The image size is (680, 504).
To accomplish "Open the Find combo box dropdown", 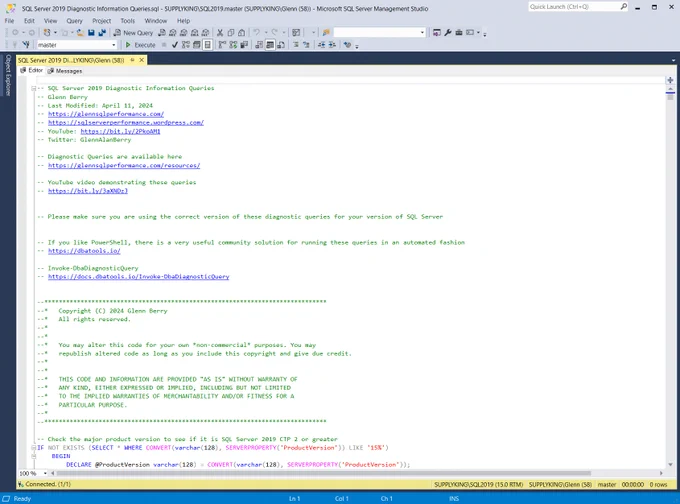I will [x=422, y=33].
